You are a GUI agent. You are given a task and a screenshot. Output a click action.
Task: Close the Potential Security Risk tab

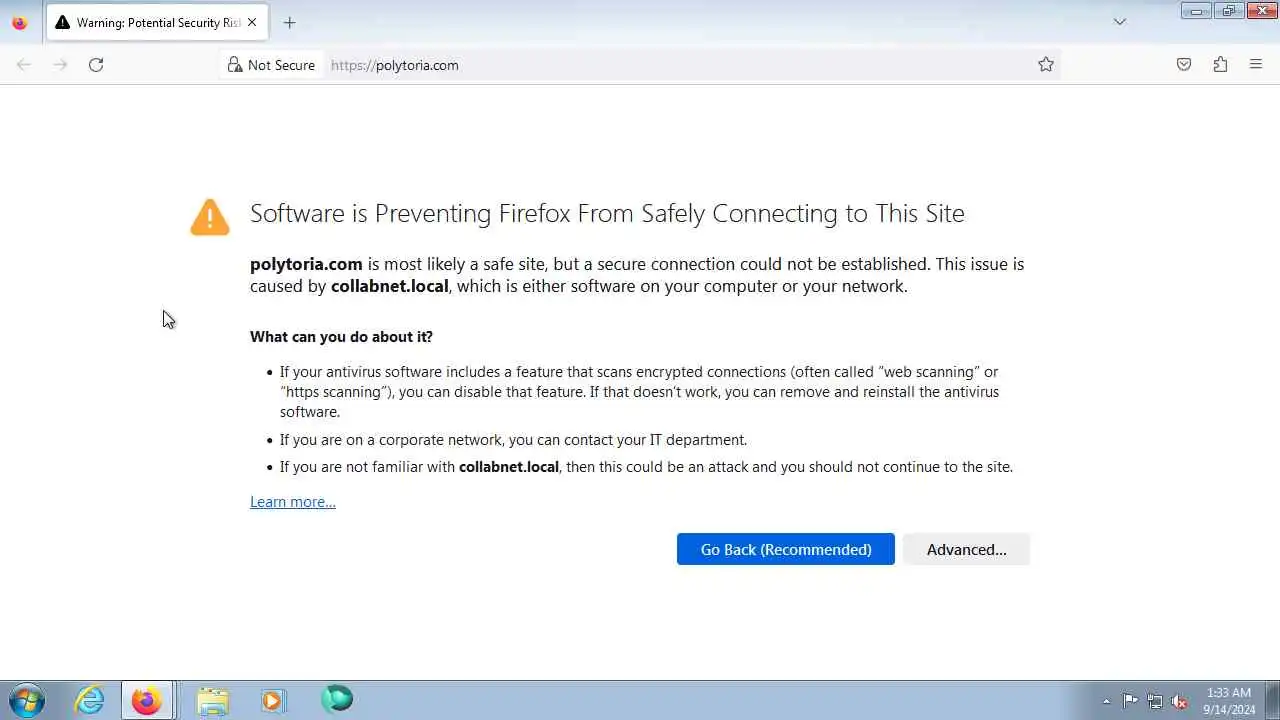(252, 22)
